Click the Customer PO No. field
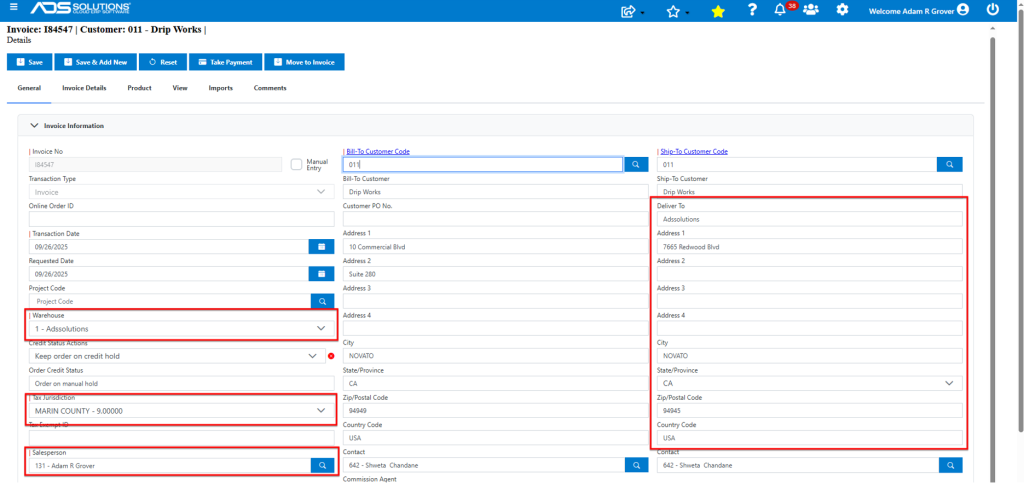 click(496, 219)
